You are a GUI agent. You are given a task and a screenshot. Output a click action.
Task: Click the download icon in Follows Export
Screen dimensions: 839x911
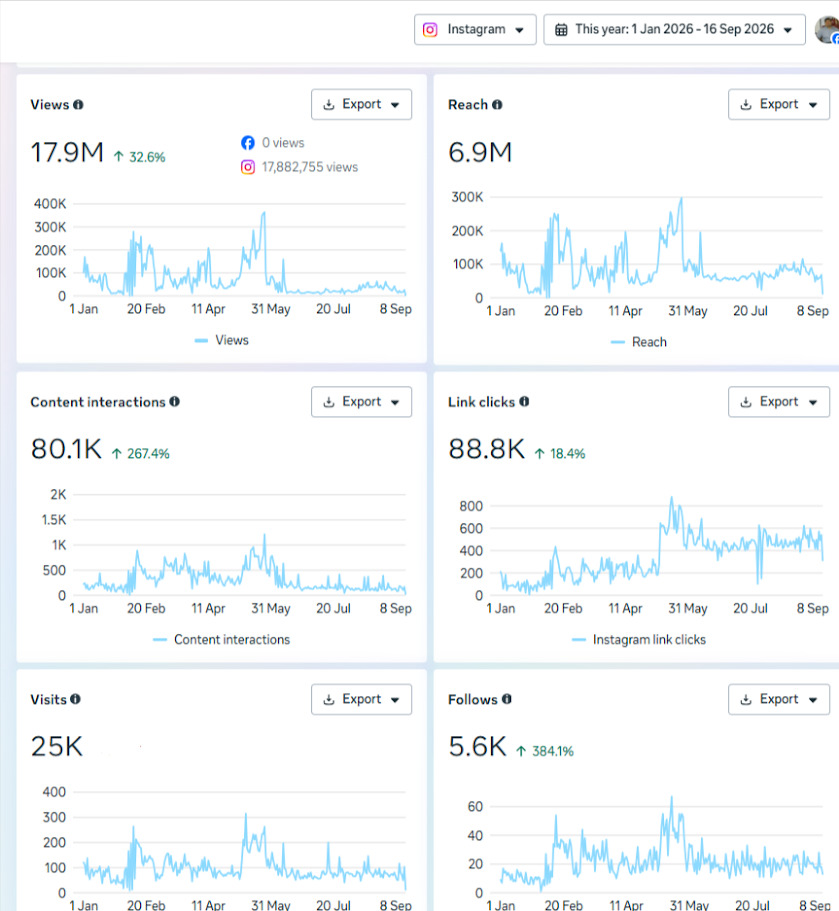click(x=746, y=700)
